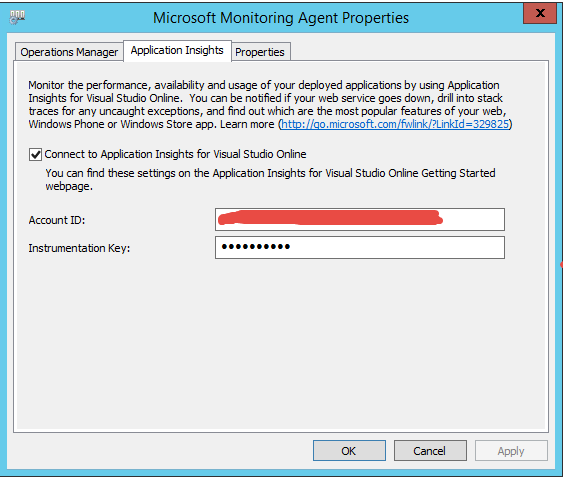The height and width of the screenshot is (478, 563).
Task: Close the Monitoring Agent Properties dialog
Action: click(540, 14)
